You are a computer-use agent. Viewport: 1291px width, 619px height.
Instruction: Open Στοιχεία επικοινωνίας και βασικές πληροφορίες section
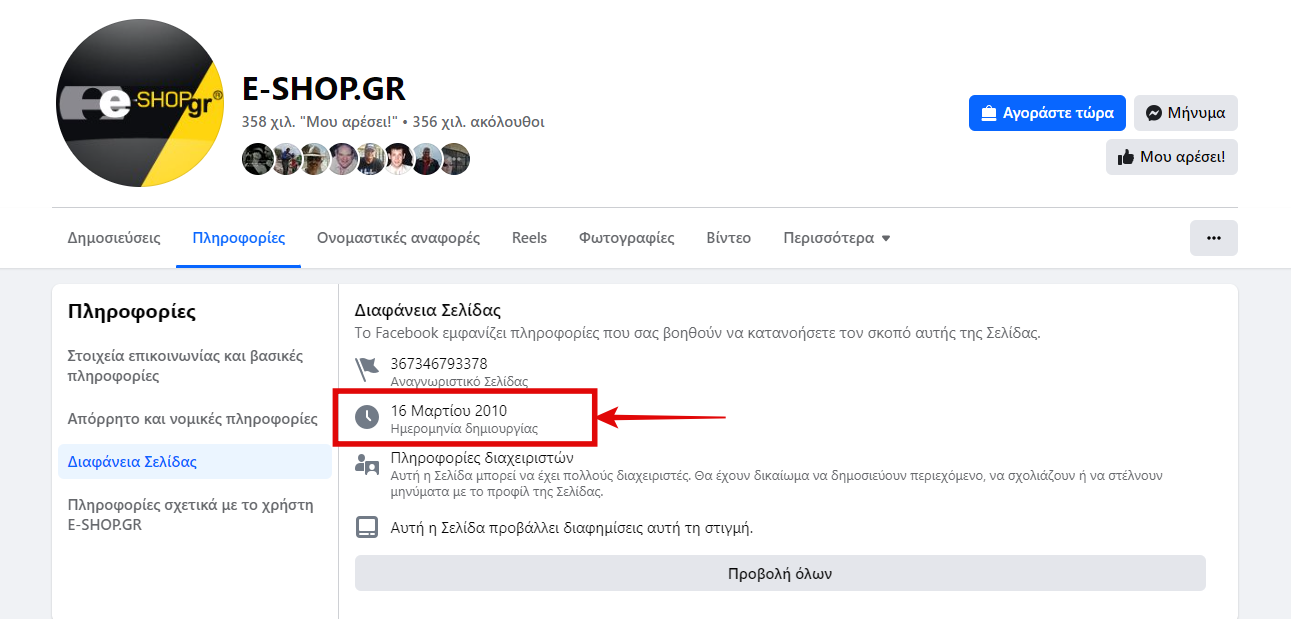(195, 366)
